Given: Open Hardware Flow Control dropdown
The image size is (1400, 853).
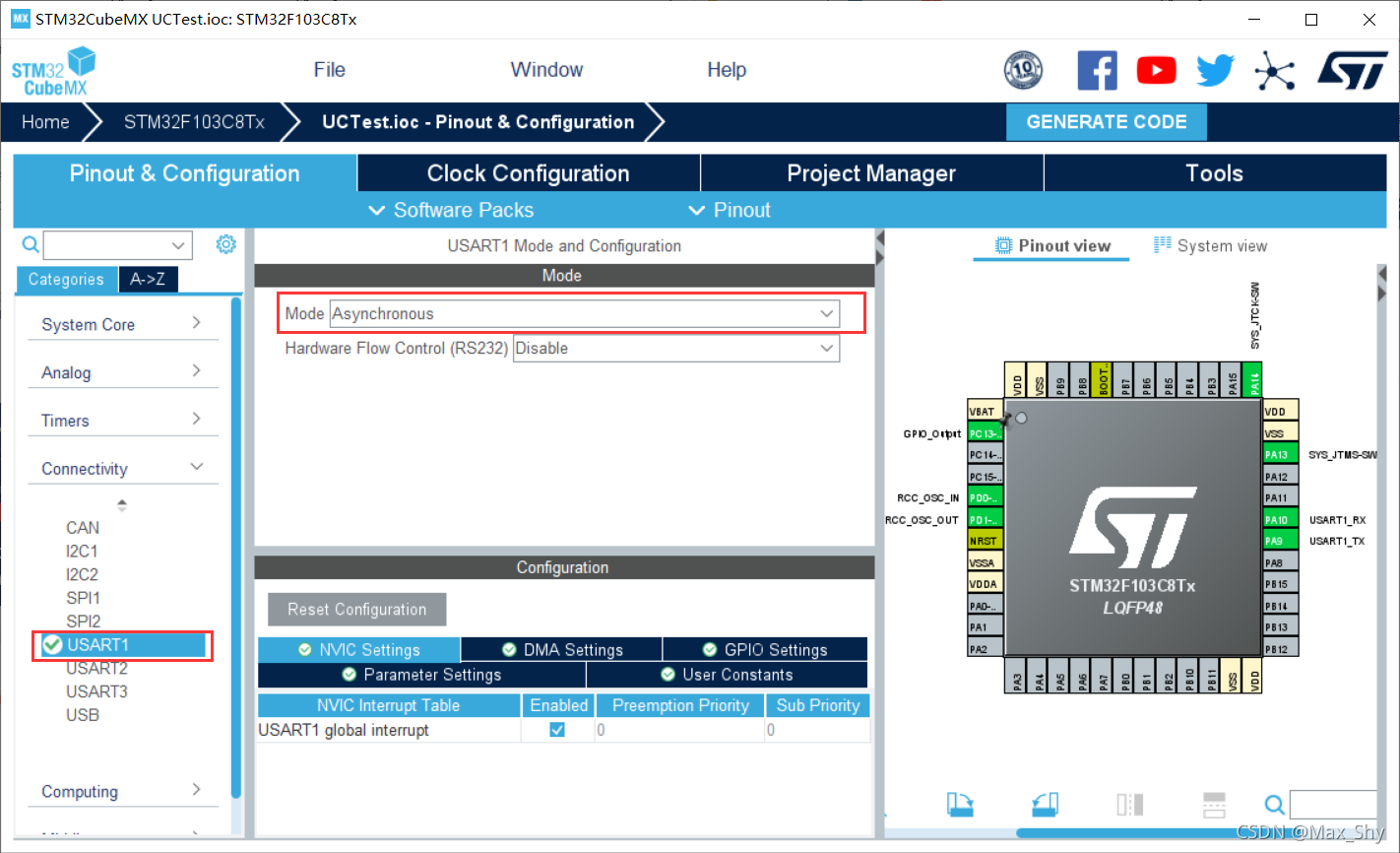Looking at the screenshot, I should (x=675, y=348).
